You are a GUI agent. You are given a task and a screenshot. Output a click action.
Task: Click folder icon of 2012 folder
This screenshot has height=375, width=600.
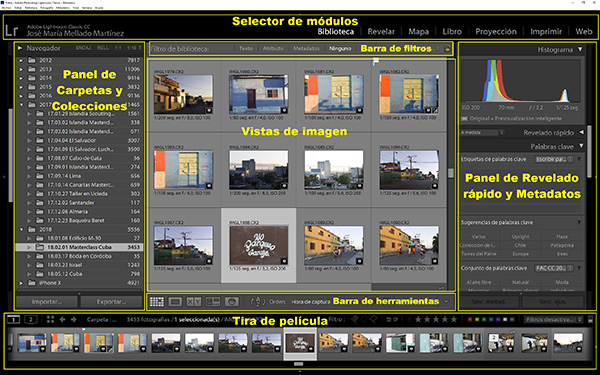point(32,60)
